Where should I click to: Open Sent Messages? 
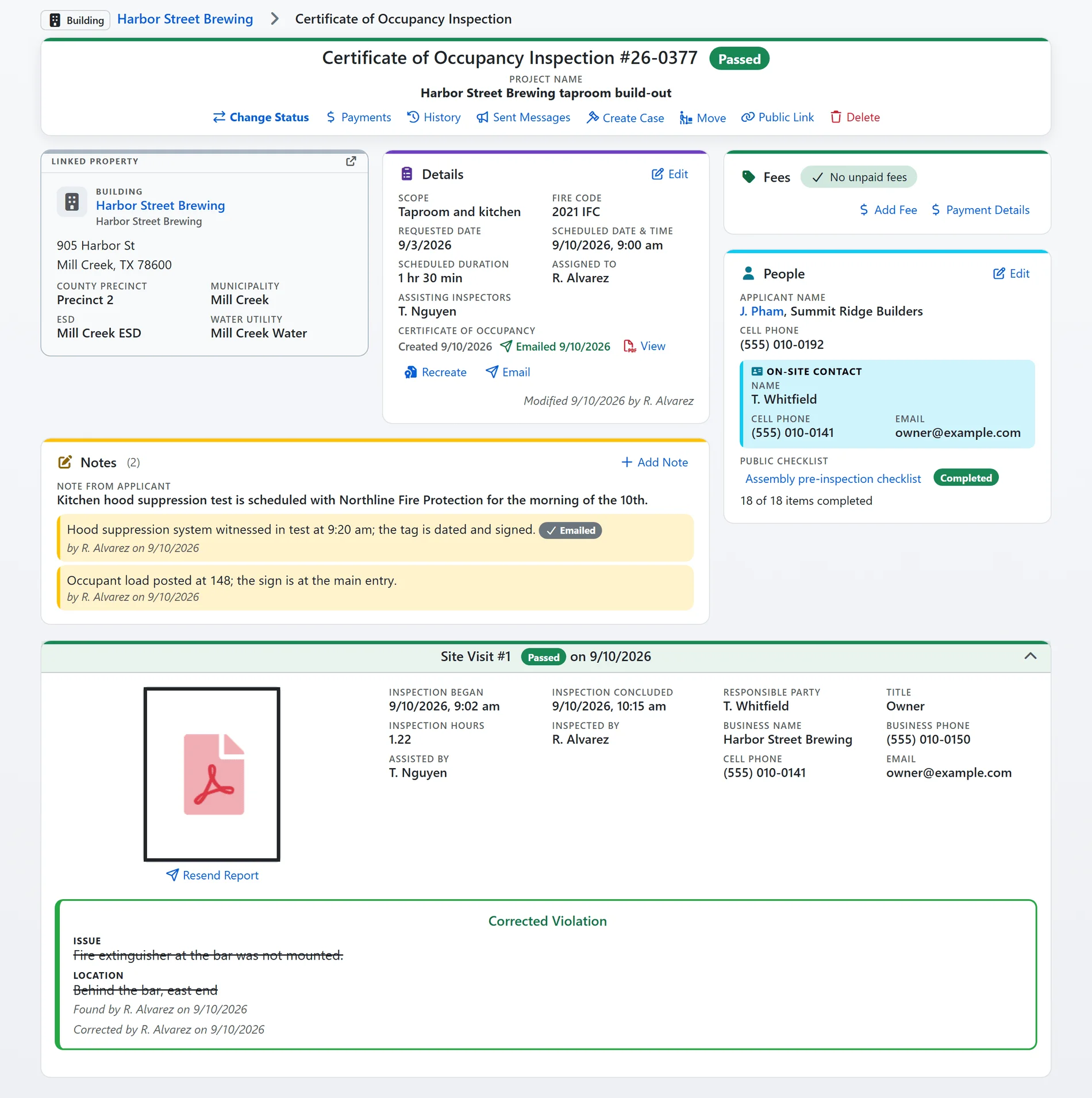point(524,117)
